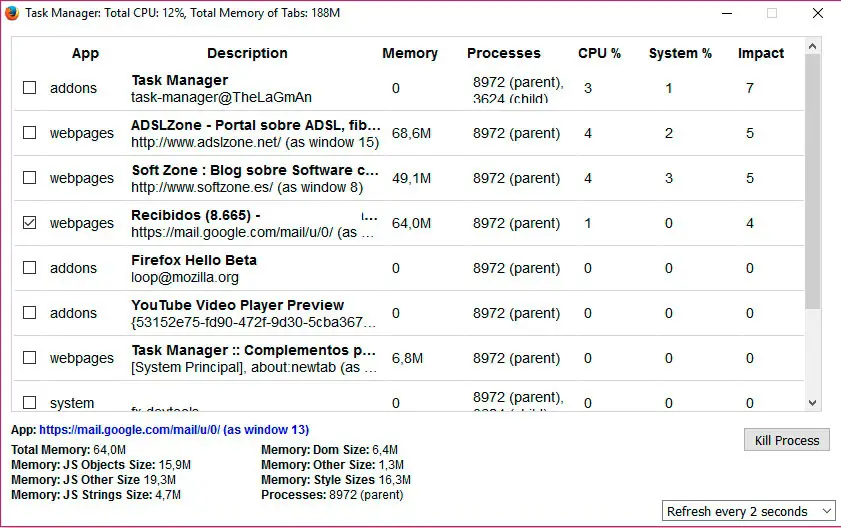Select the system row checkbox

[x=29, y=402]
